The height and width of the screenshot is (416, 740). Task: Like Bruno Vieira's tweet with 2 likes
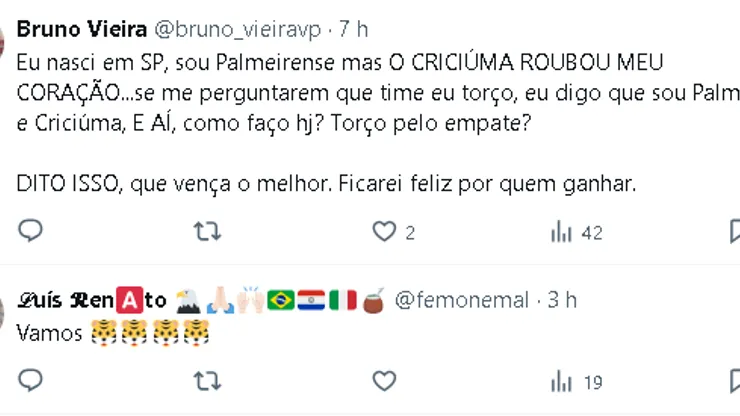(x=384, y=232)
